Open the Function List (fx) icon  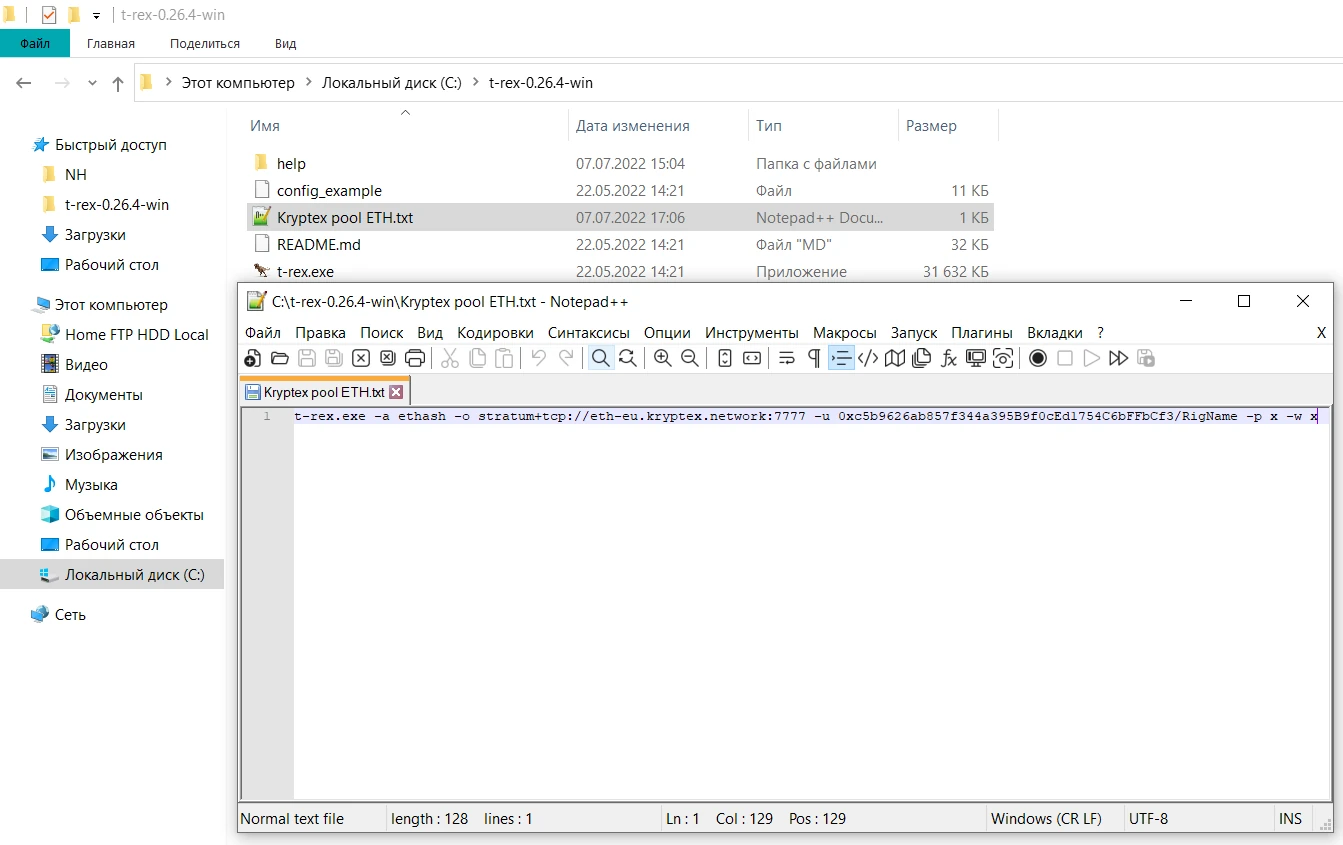click(x=949, y=358)
